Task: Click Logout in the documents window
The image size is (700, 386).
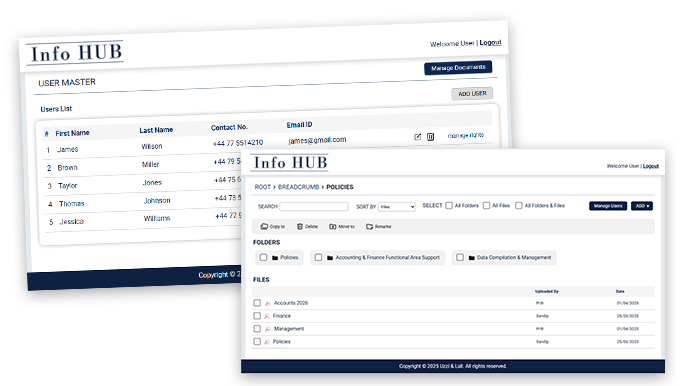Action: [650, 166]
